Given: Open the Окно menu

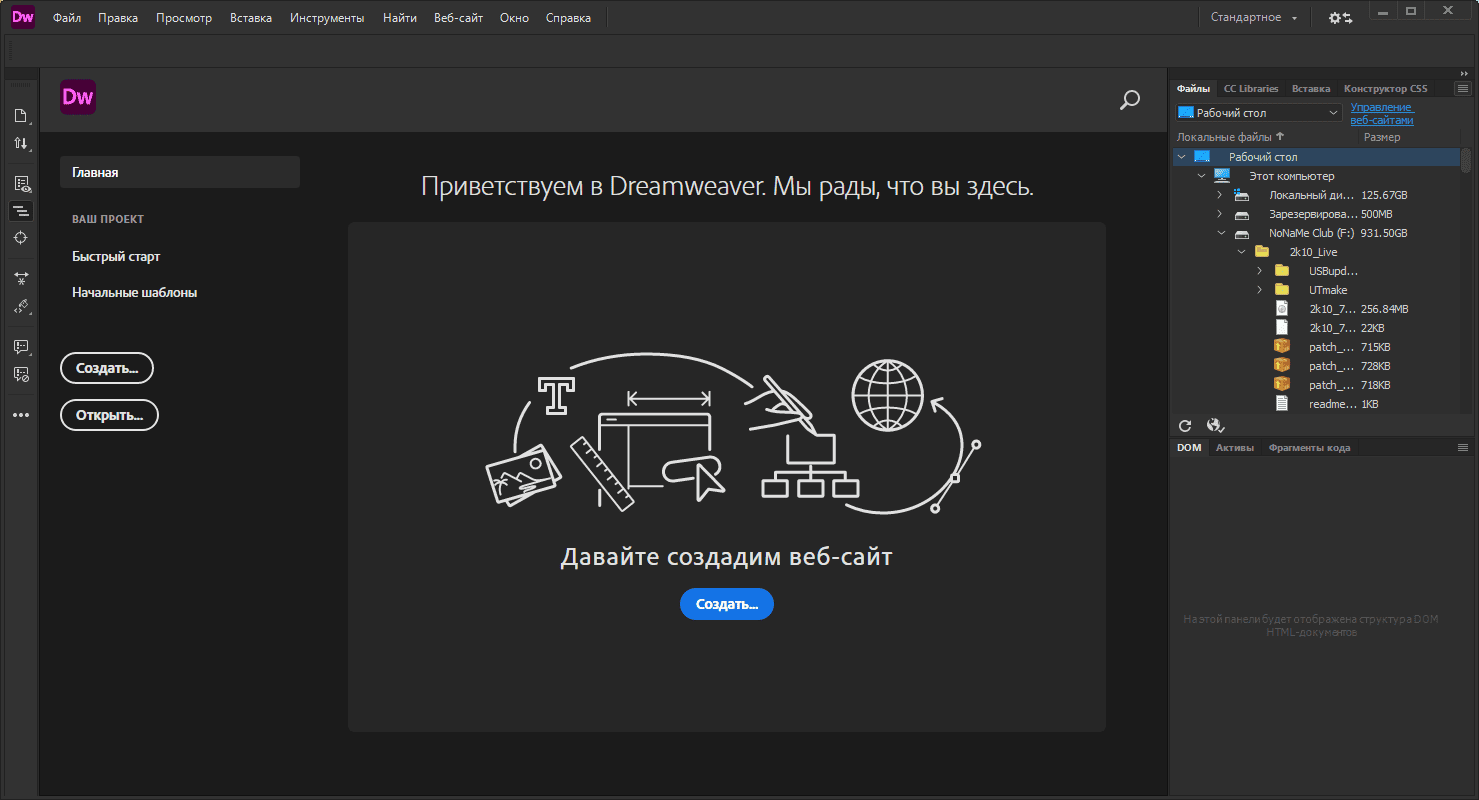Looking at the screenshot, I should click(x=514, y=18).
